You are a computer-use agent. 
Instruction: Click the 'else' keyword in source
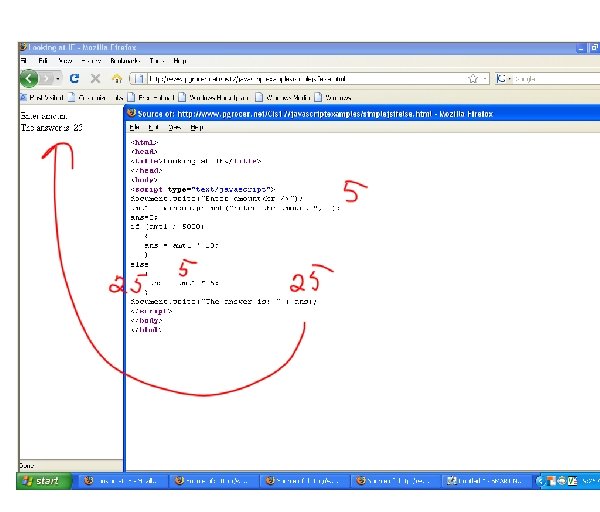[x=139, y=264]
